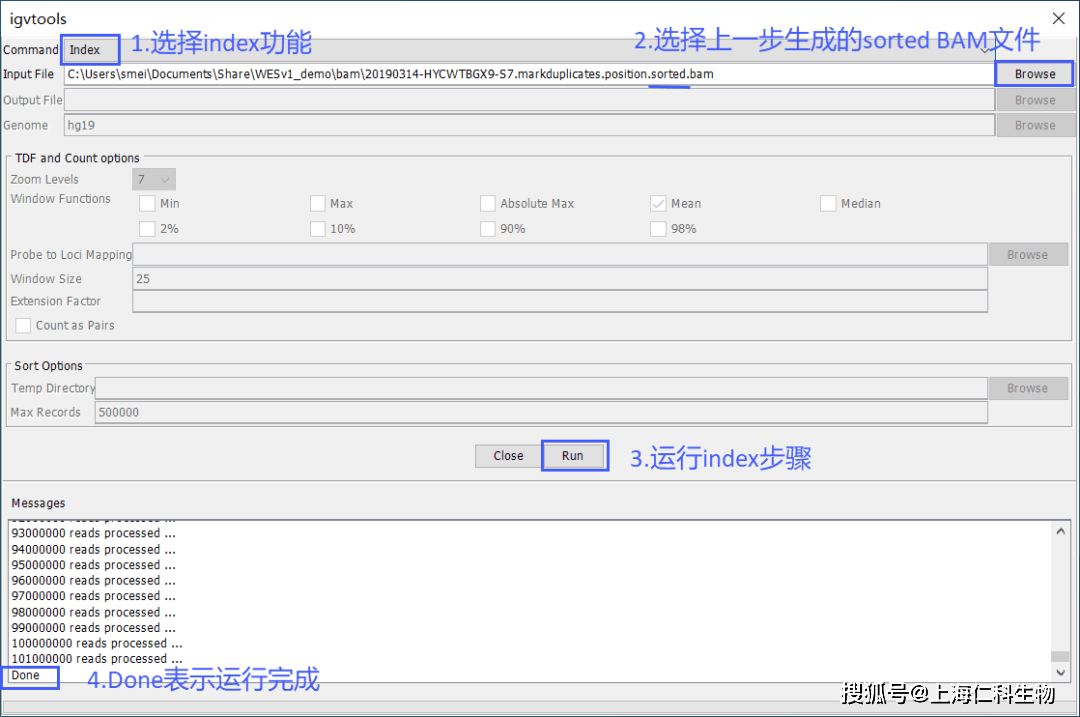Click the Window Size input field
The height and width of the screenshot is (717, 1080).
point(560,278)
